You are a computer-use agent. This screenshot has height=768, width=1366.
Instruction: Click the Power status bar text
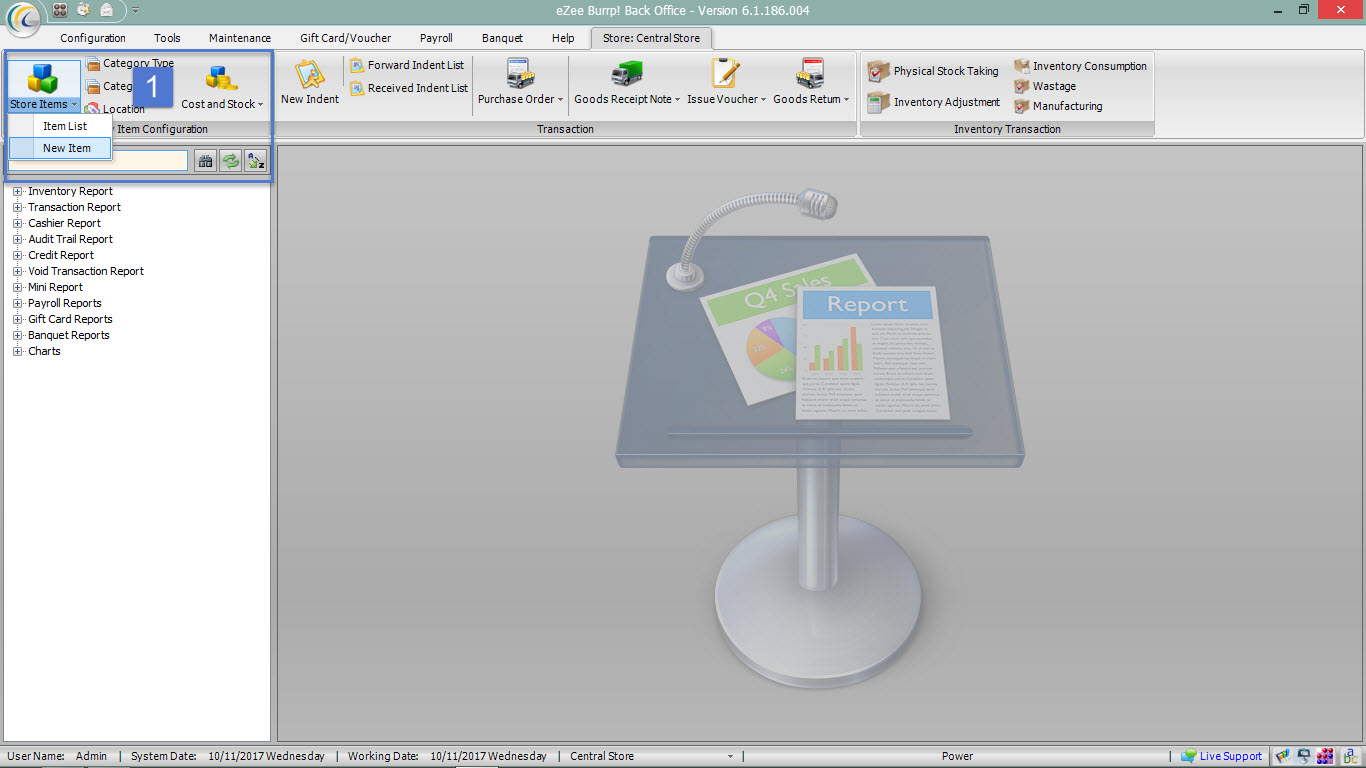point(957,756)
